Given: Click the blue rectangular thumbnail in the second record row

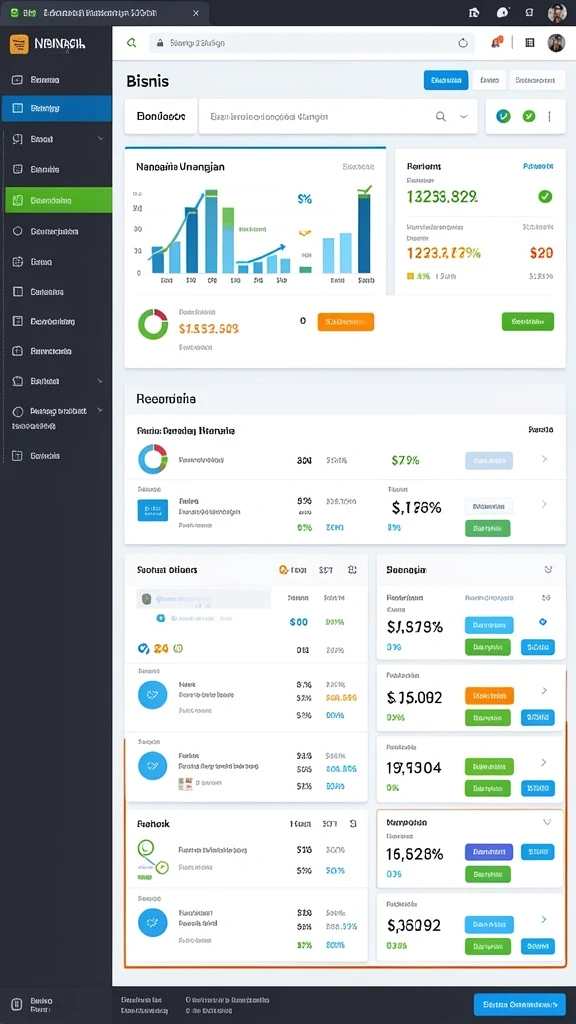Looking at the screenshot, I should (153, 510).
